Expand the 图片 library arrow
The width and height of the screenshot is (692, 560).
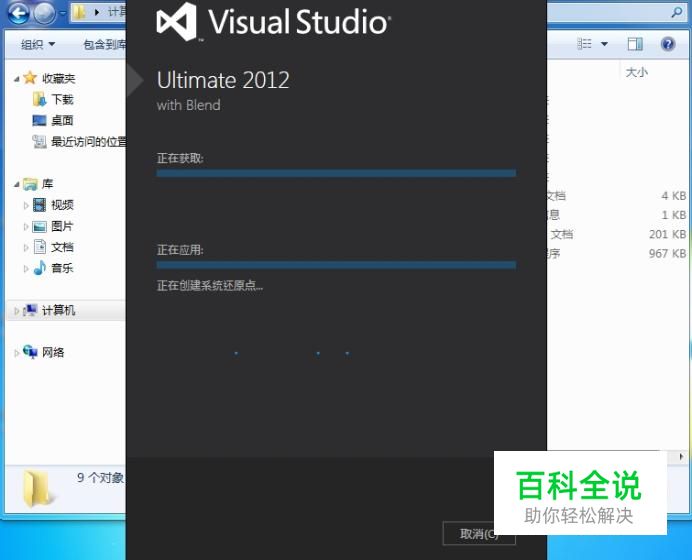click(x=26, y=226)
